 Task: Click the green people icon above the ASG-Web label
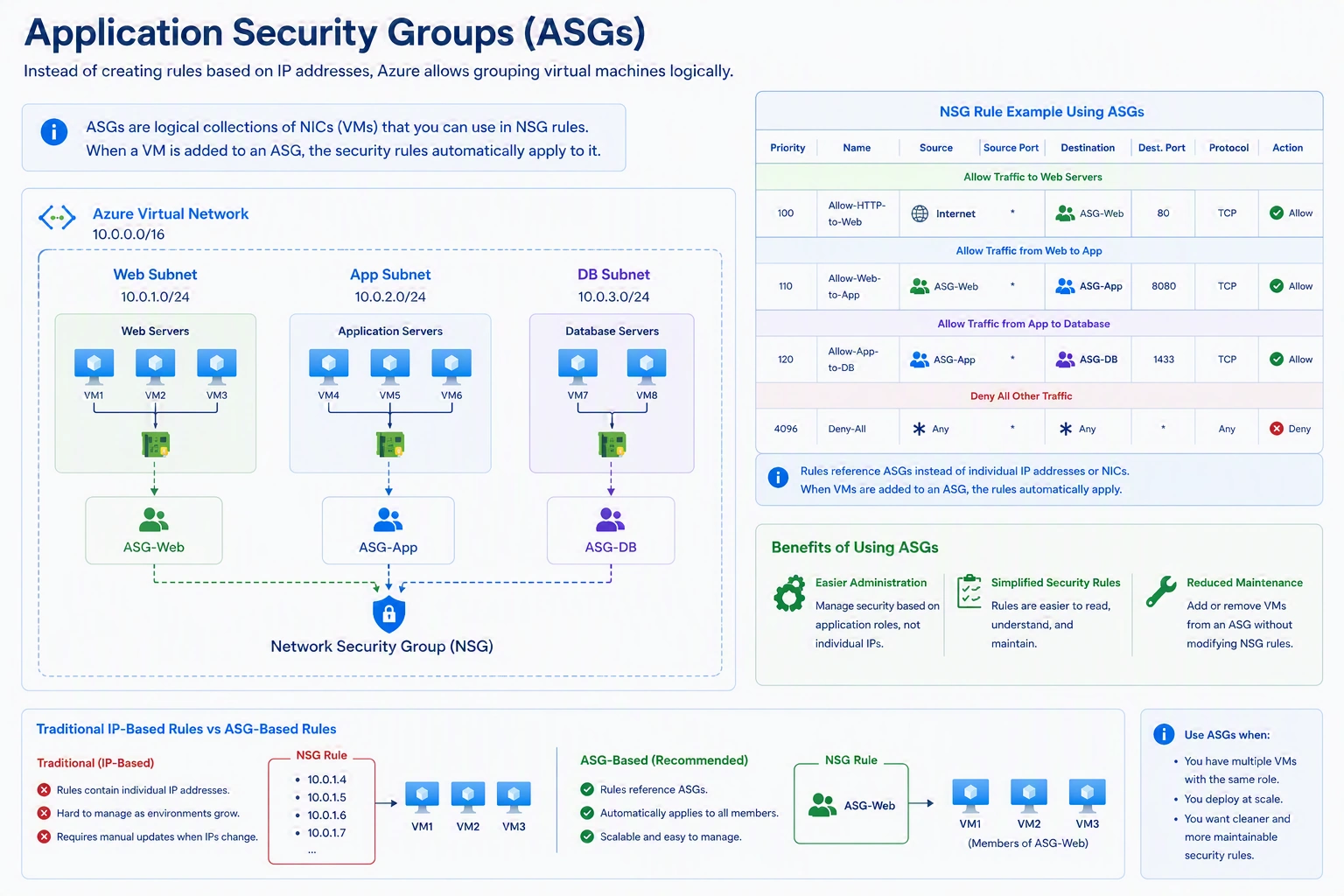coord(154,520)
